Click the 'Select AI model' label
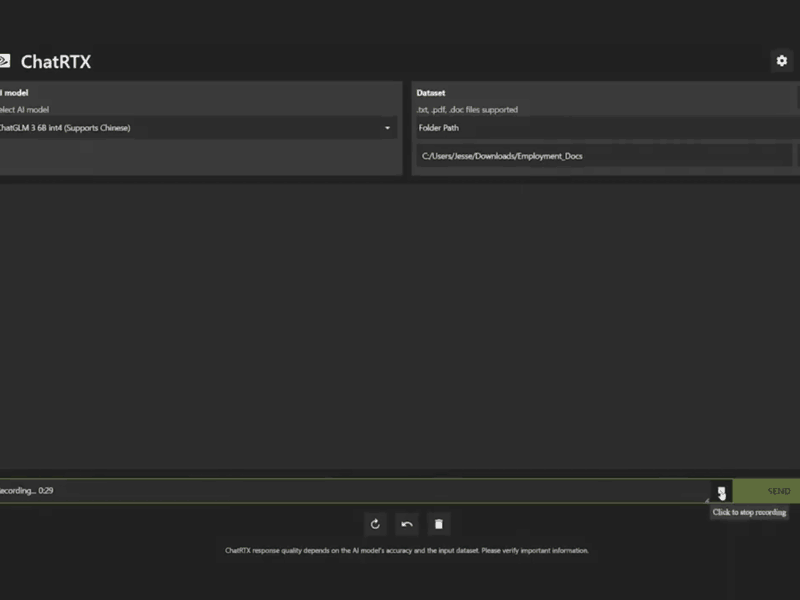The height and width of the screenshot is (600, 800). coord(24,110)
